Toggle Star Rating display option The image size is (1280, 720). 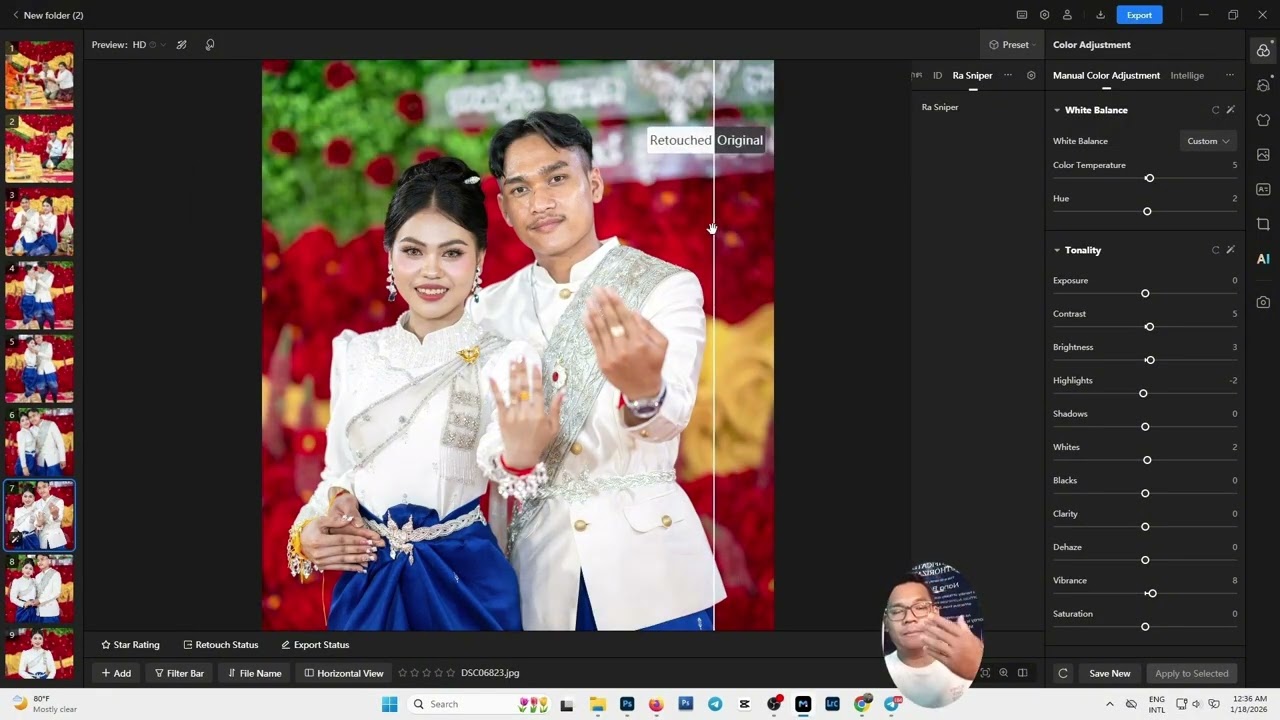[x=130, y=645]
